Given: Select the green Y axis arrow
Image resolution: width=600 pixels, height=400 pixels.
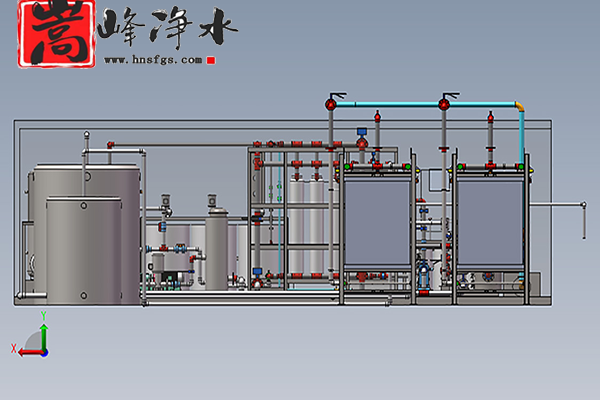Looking at the screenshot, I should 44,322.
